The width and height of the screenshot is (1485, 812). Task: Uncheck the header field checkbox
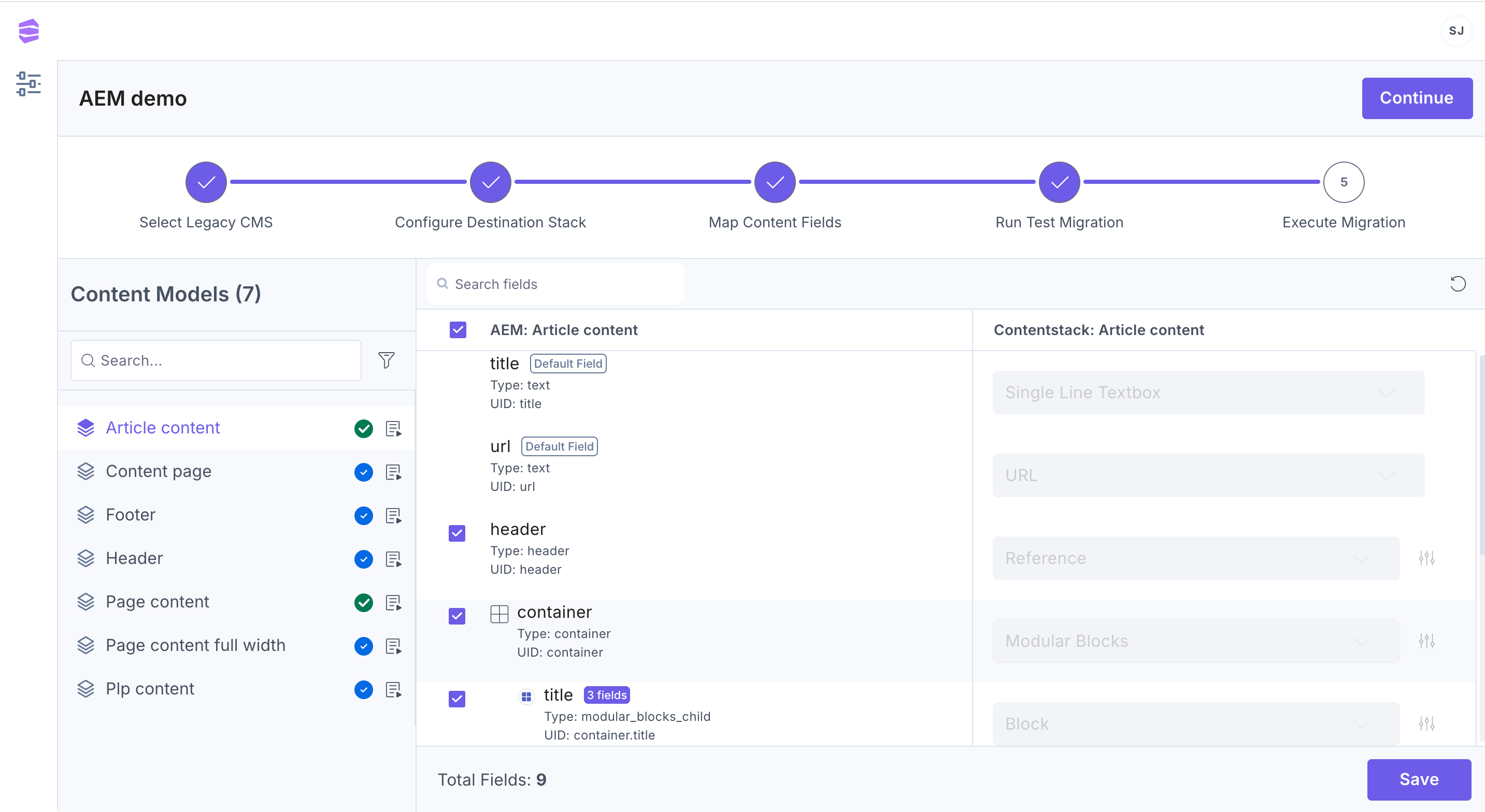click(x=456, y=533)
